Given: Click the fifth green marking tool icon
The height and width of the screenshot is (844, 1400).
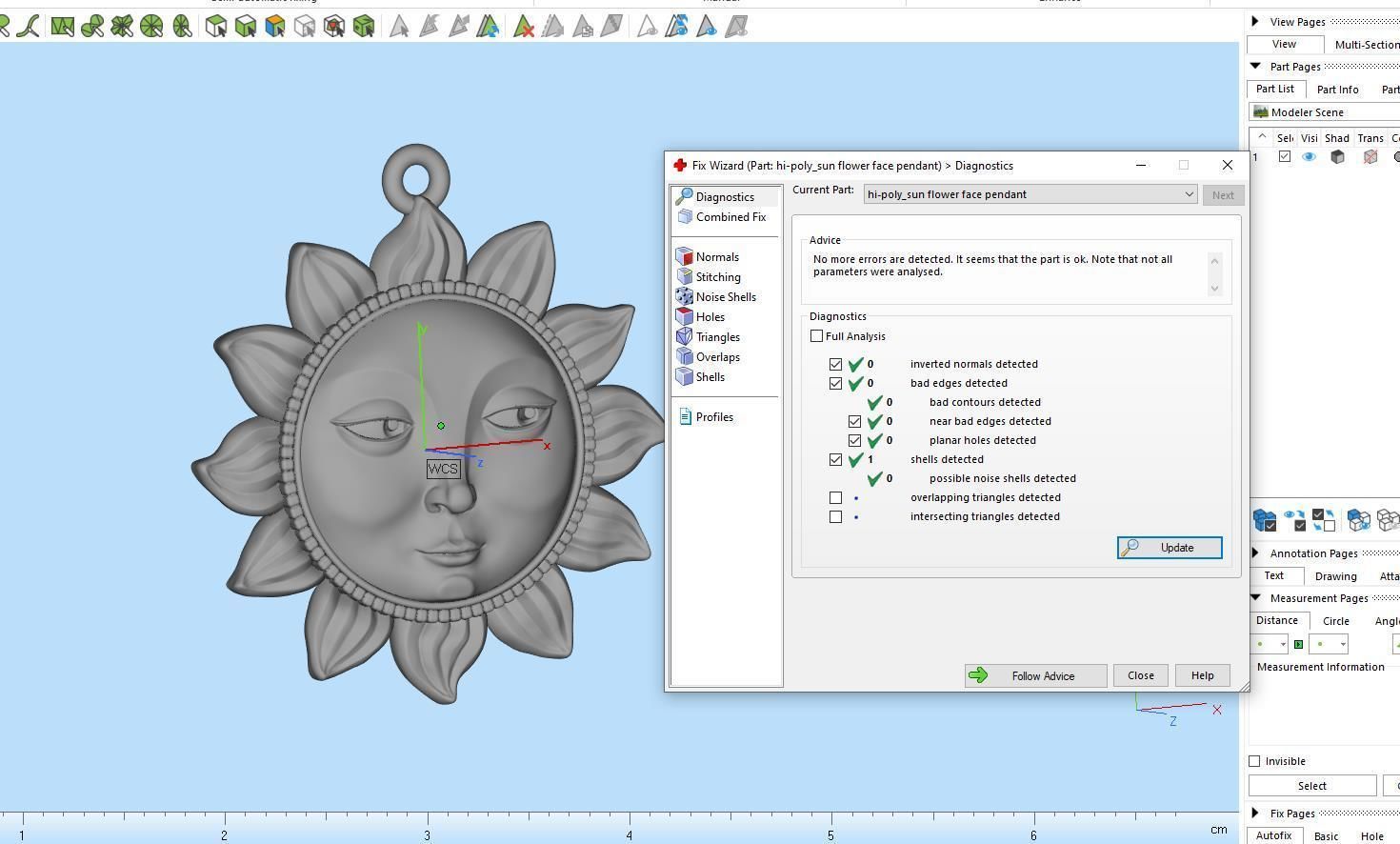Looking at the screenshot, I should (x=122, y=27).
